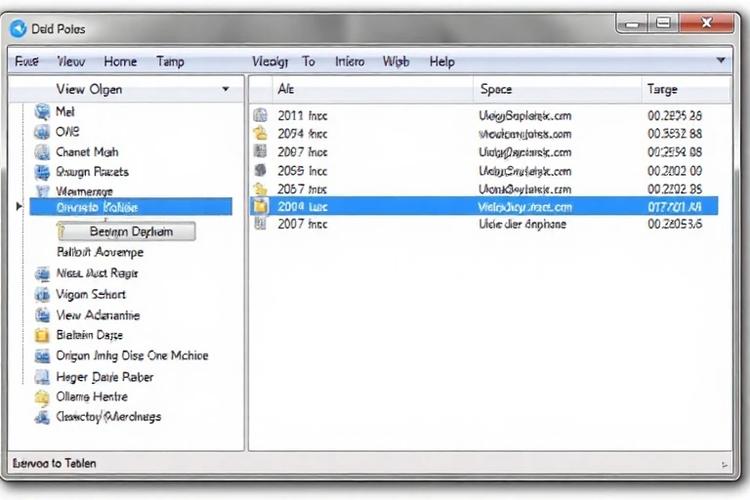This screenshot has width=750, height=500.
Task: Open the Help menu
Action: click(442, 61)
